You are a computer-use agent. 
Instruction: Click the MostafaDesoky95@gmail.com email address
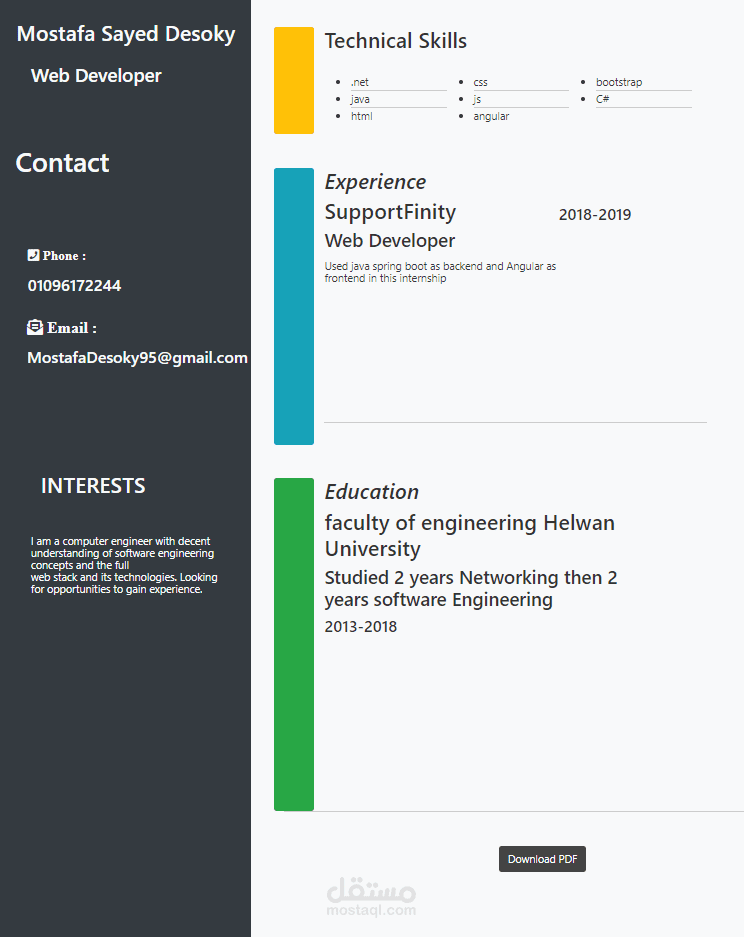tap(137, 358)
